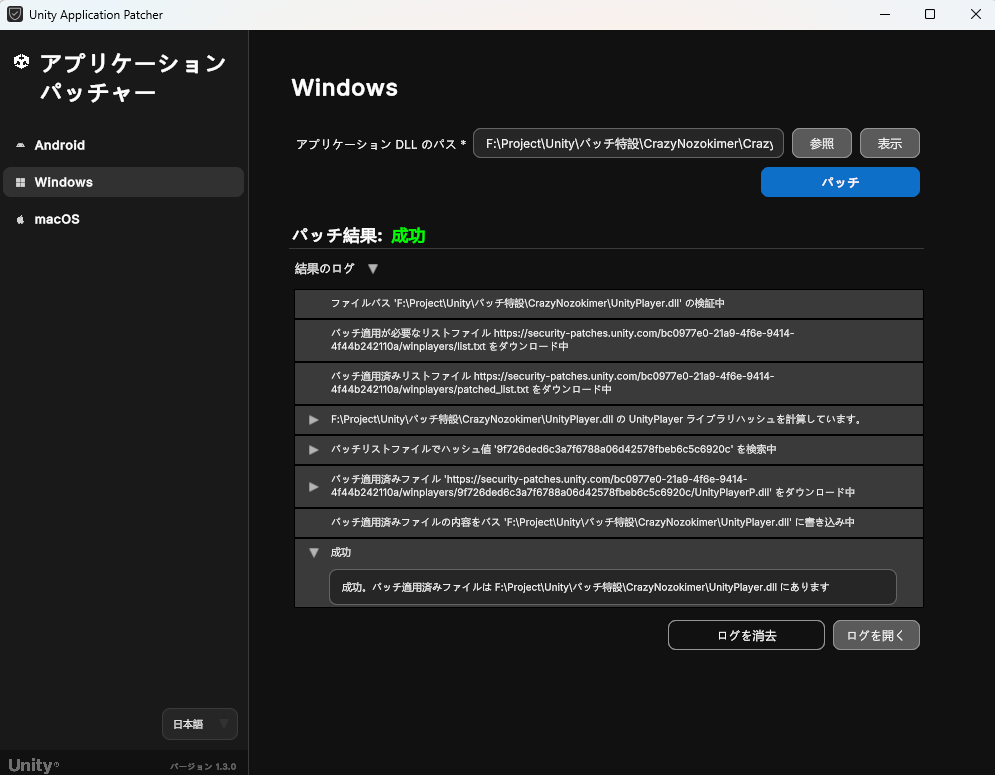Collapse the 成功 log entry
The height and width of the screenshot is (775, 995).
tap(314, 552)
